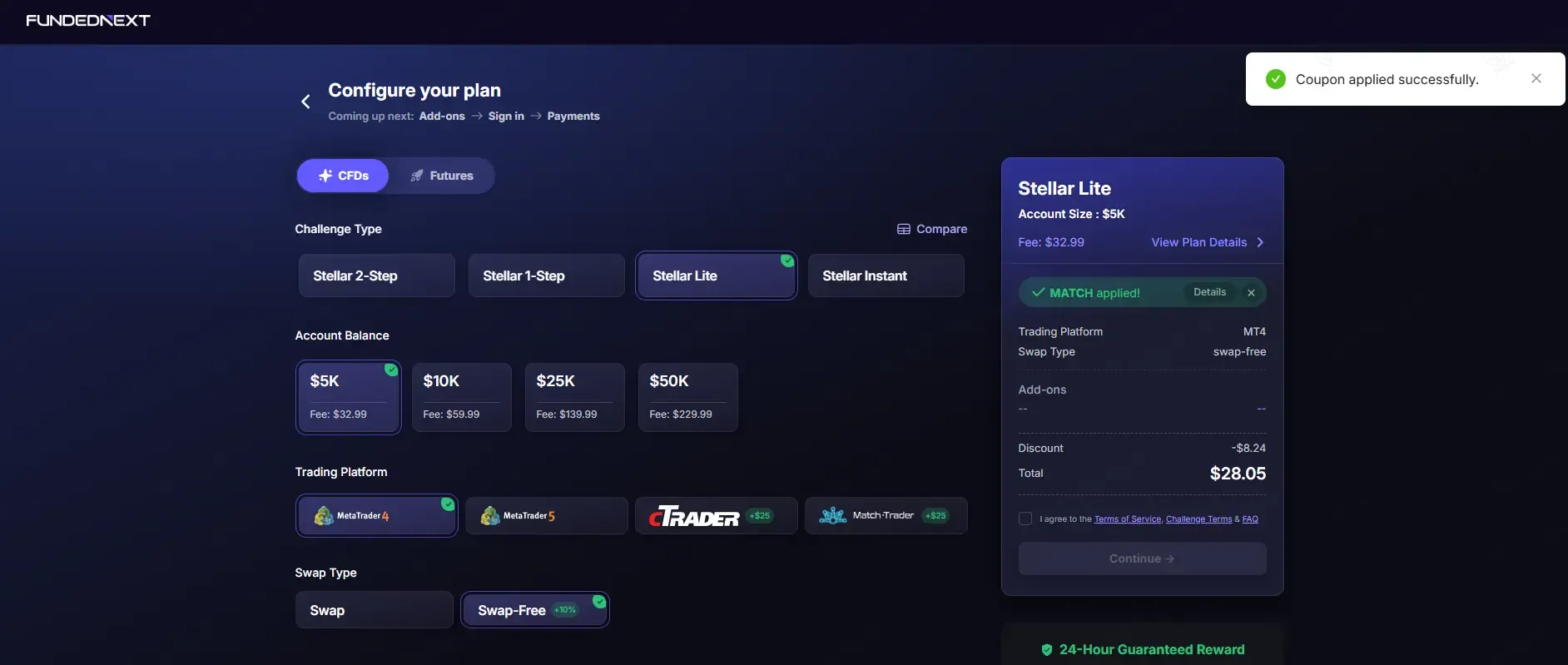
Task: Click the 24-Hour Guaranteed Reward shield icon
Action: (1047, 650)
